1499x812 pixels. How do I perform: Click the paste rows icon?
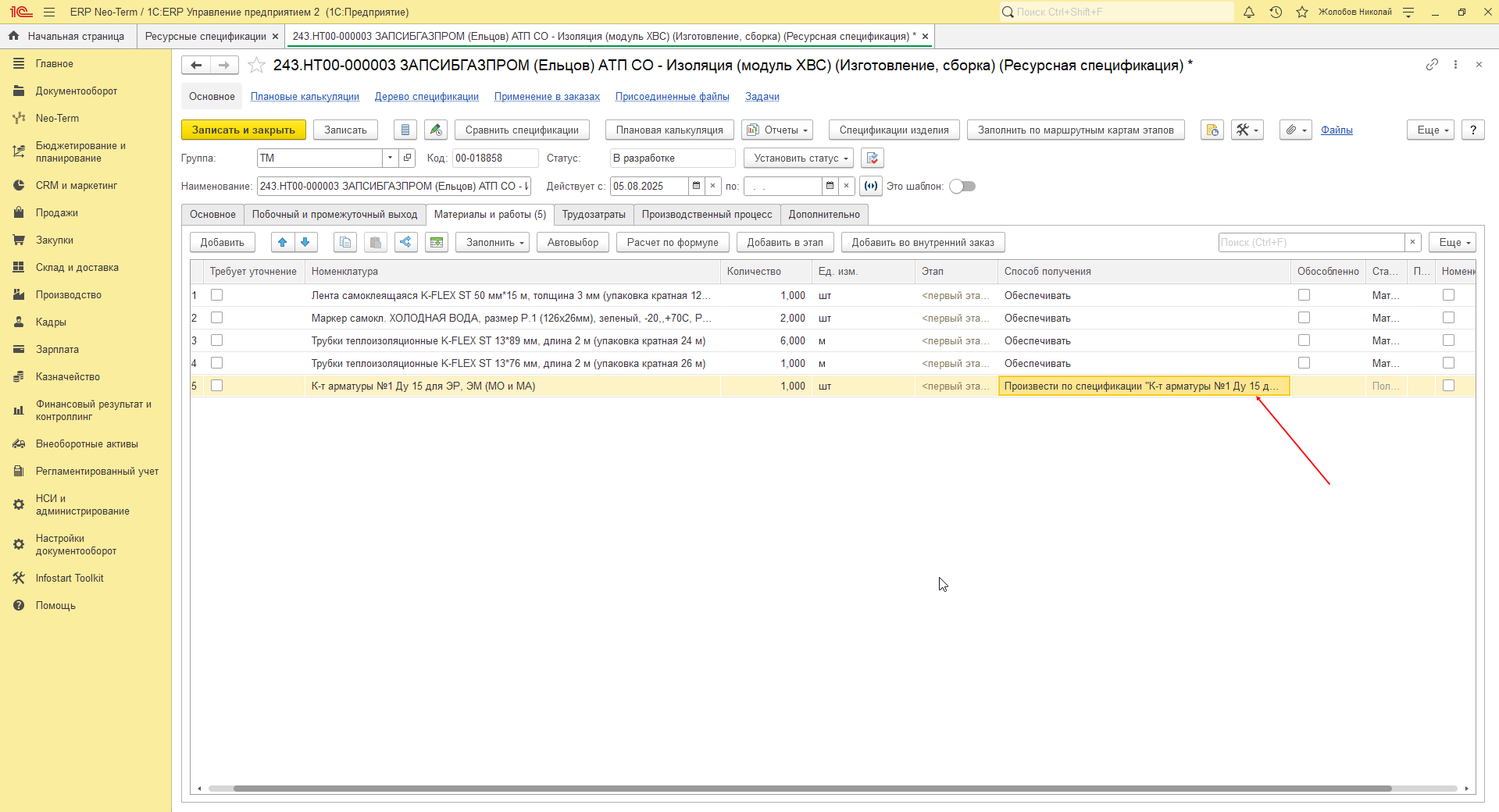[x=376, y=242]
